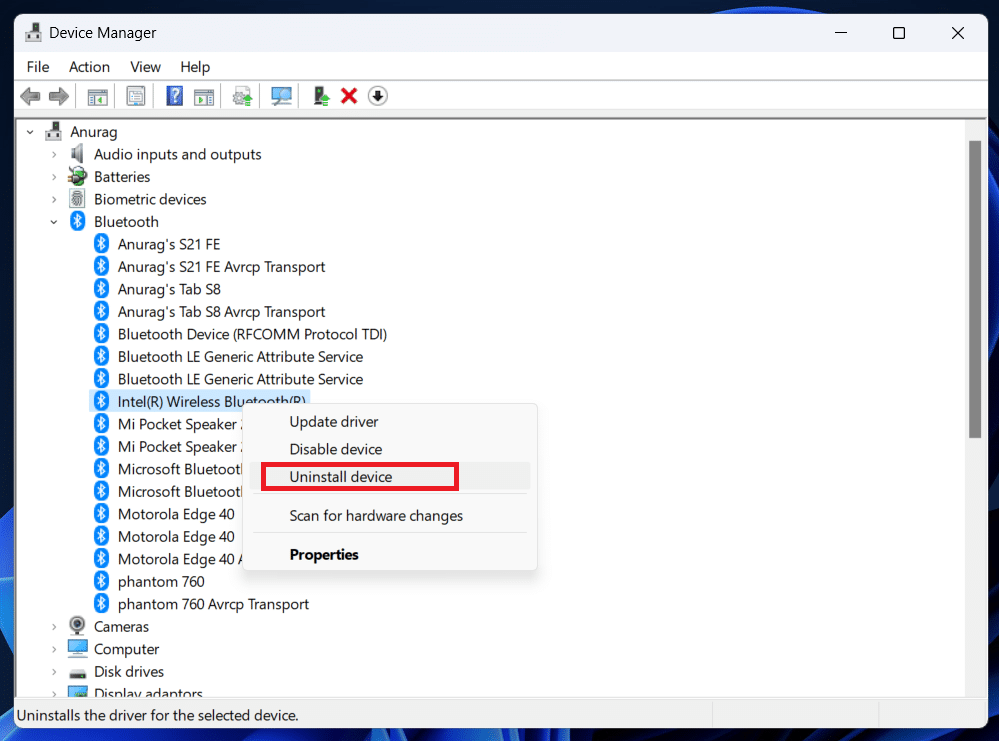Select the phantom 760 Bluetooth device
The width and height of the screenshot is (999, 741).
[163, 581]
